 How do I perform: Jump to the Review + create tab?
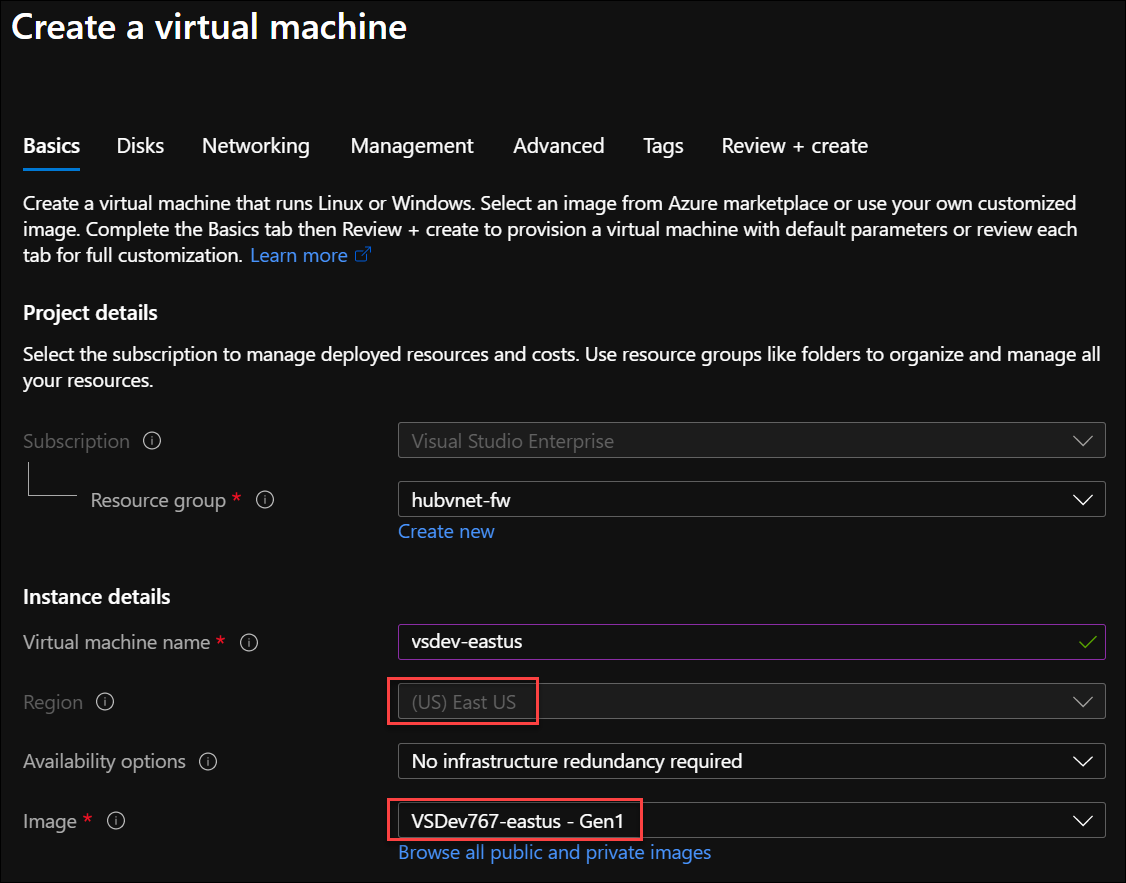pos(794,146)
